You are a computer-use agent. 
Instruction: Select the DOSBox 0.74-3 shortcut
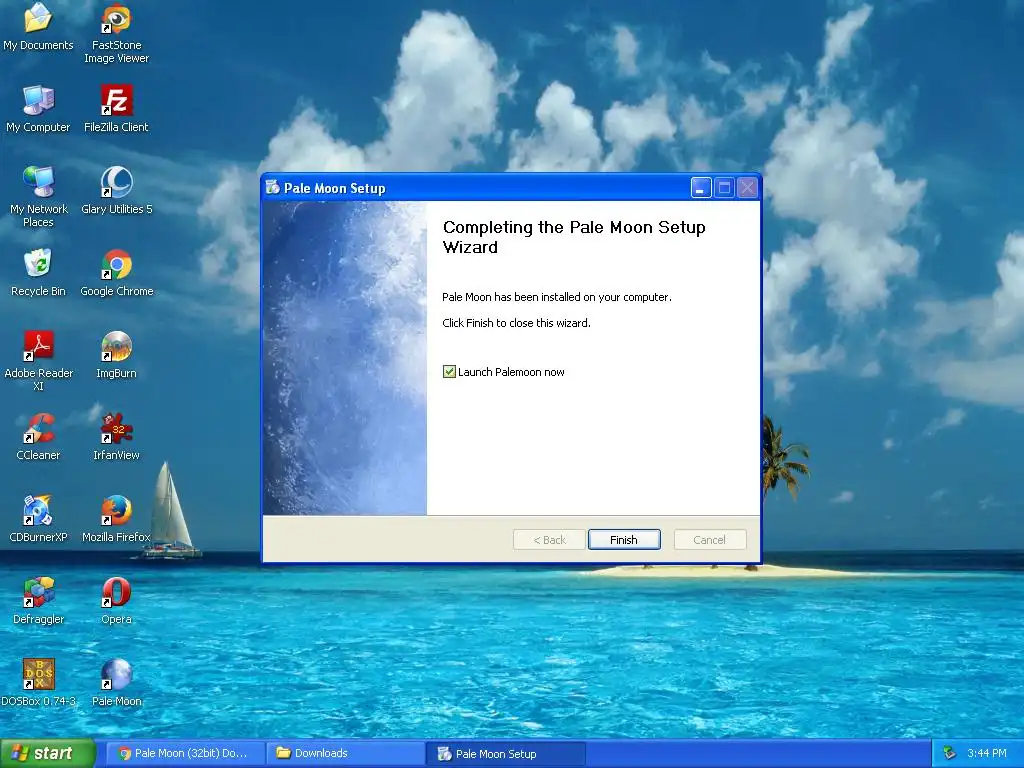click(x=38, y=683)
